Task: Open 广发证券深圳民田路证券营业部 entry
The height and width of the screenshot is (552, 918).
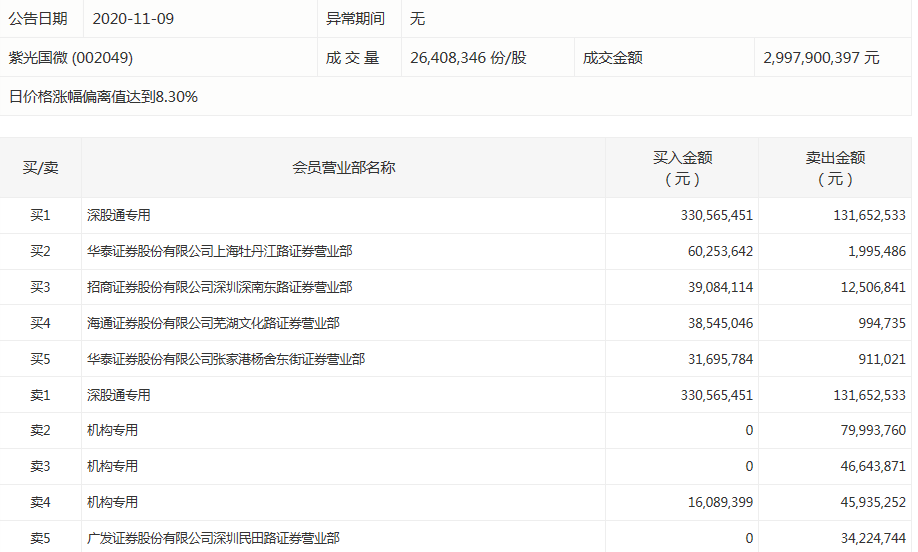Action: point(213,539)
